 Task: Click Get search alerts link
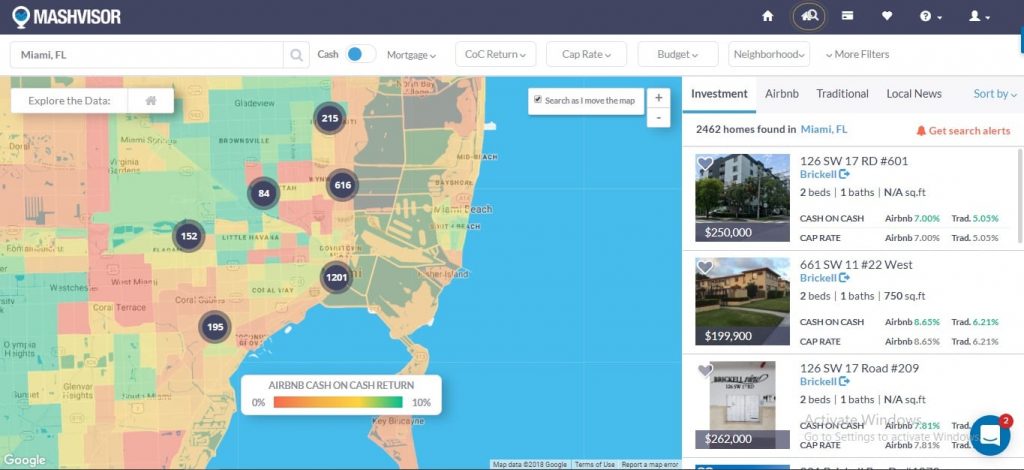pos(963,131)
